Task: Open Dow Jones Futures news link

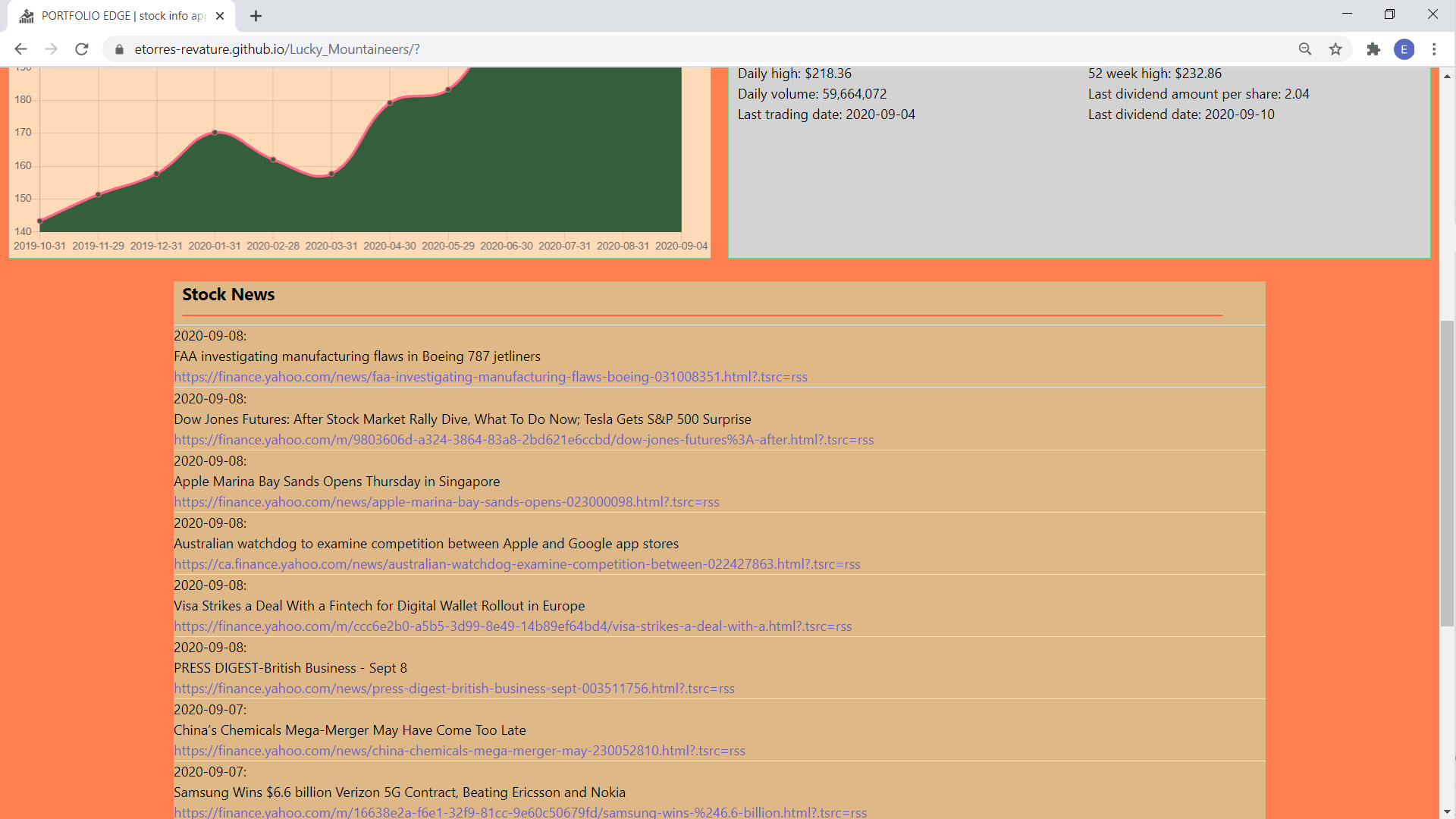Action: click(523, 440)
